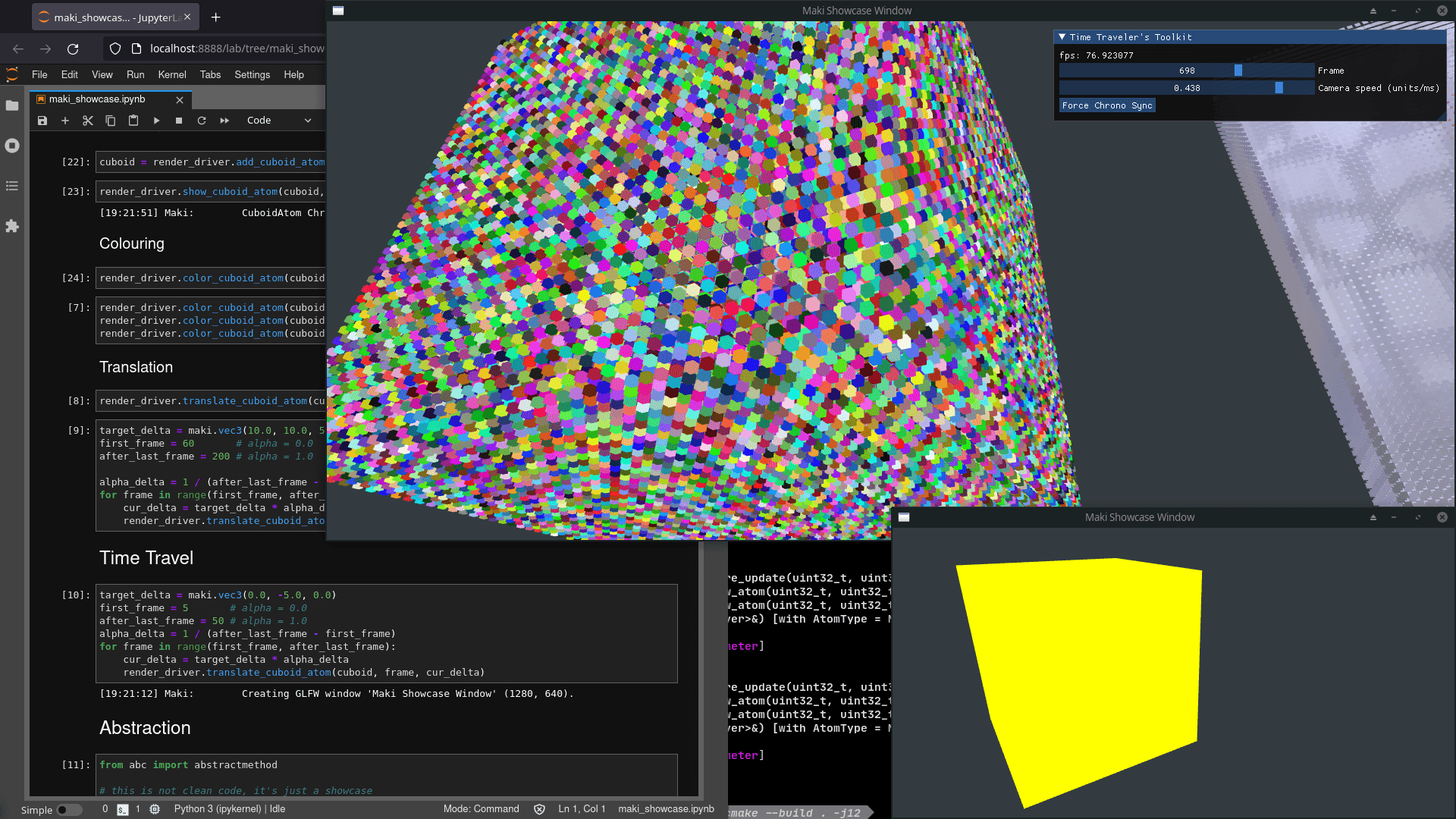The image size is (1456, 819).
Task: Click the notebook vertical scrollbar
Action: pos(701,667)
